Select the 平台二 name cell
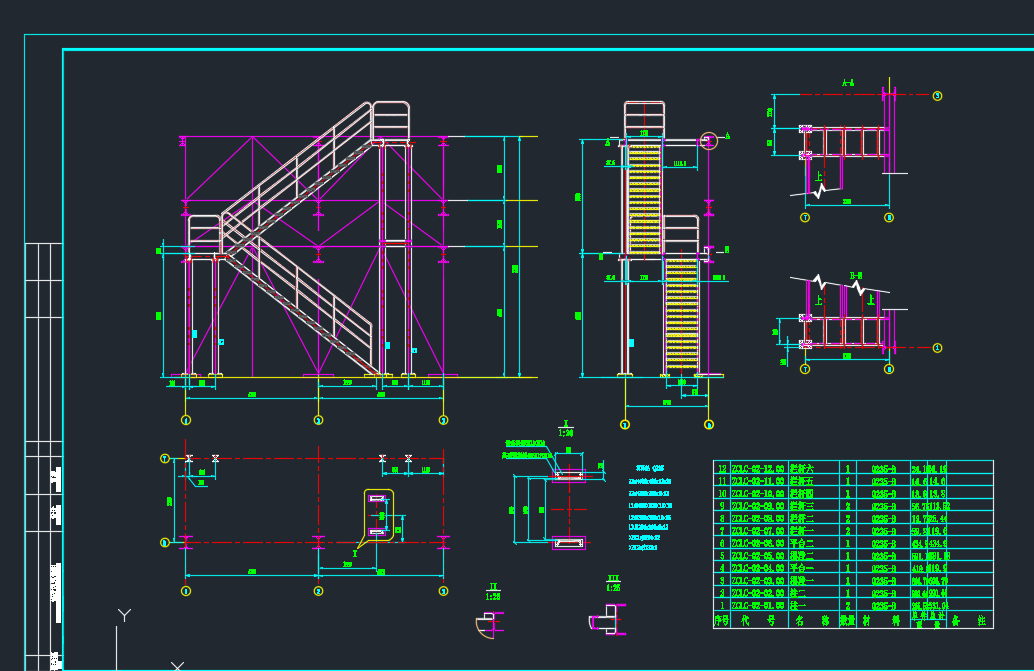 coord(814,543)
